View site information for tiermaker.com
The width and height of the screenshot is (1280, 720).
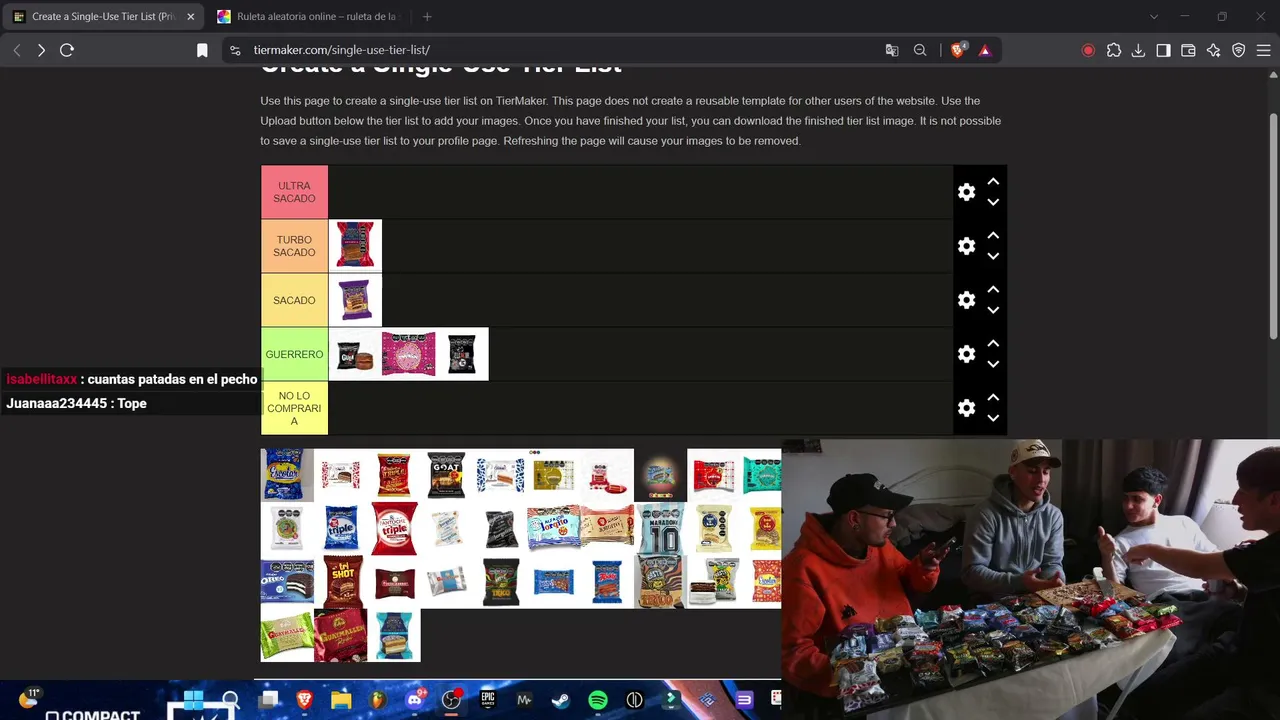[234, 50]
